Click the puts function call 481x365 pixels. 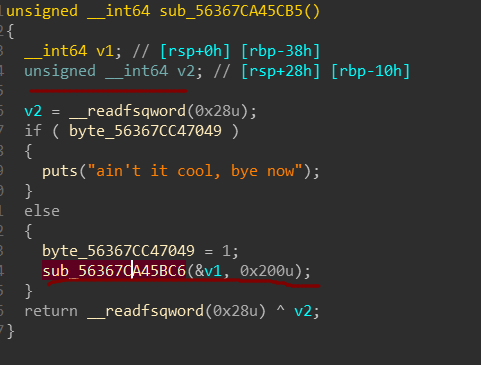[60, 171]
